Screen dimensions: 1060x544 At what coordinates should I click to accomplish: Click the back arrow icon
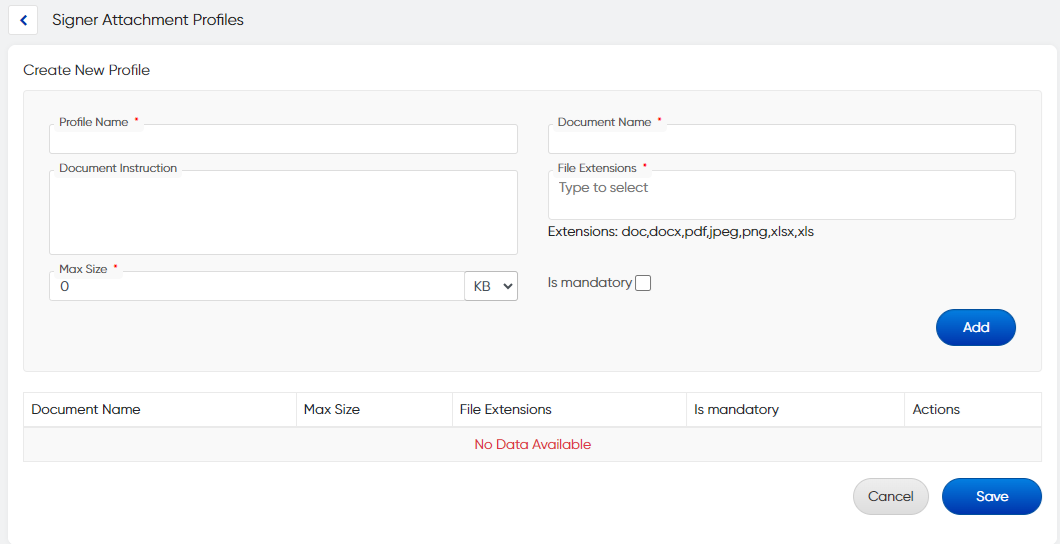(23, 20)
